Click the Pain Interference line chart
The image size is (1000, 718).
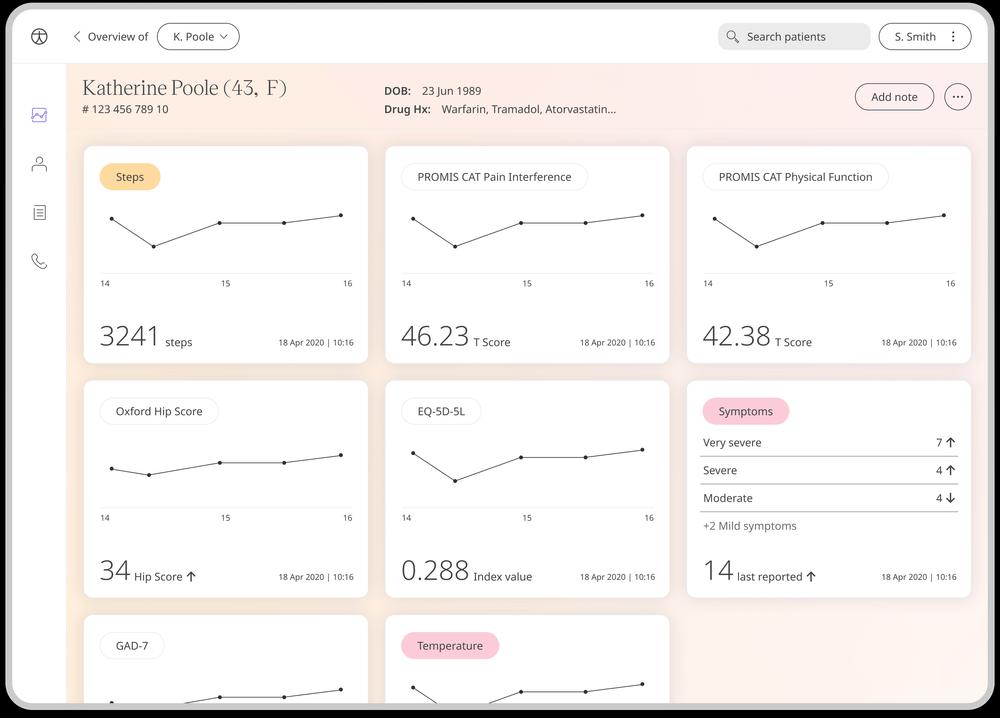pyautogui.click(x=527, y=231)
